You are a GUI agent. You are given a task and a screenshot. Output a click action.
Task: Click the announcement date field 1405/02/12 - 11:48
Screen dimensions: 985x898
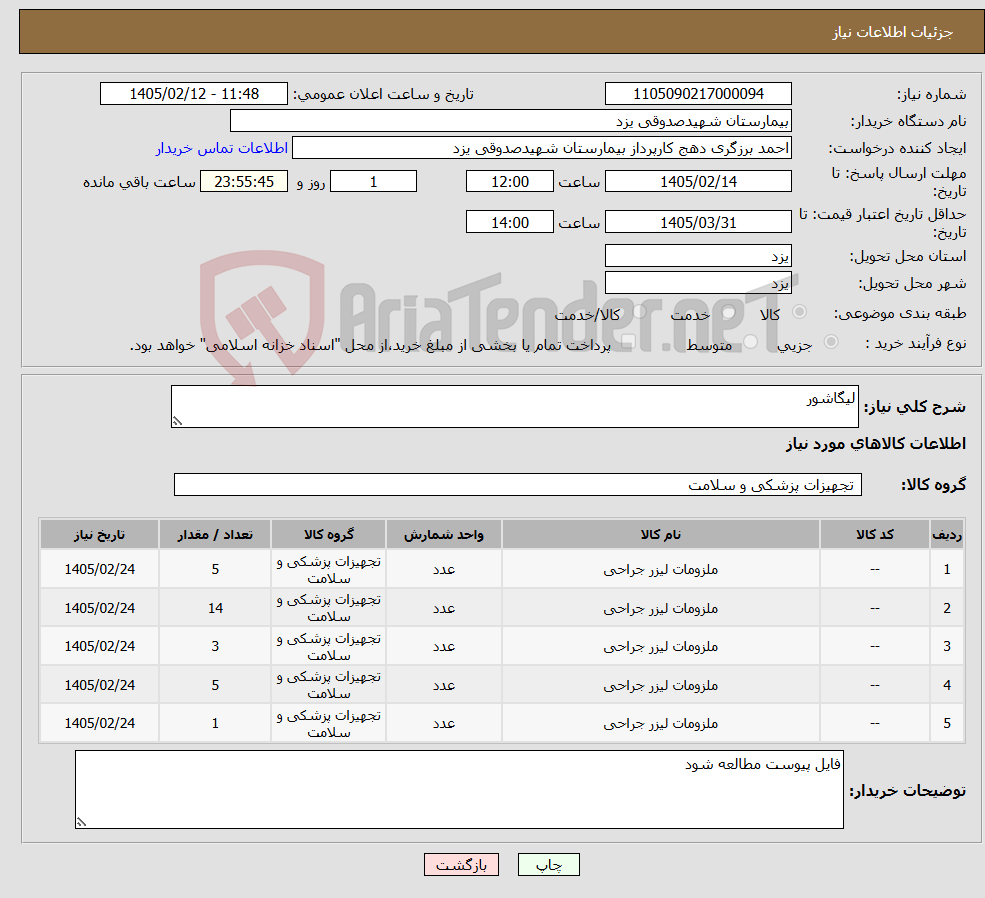coord(193,94)
